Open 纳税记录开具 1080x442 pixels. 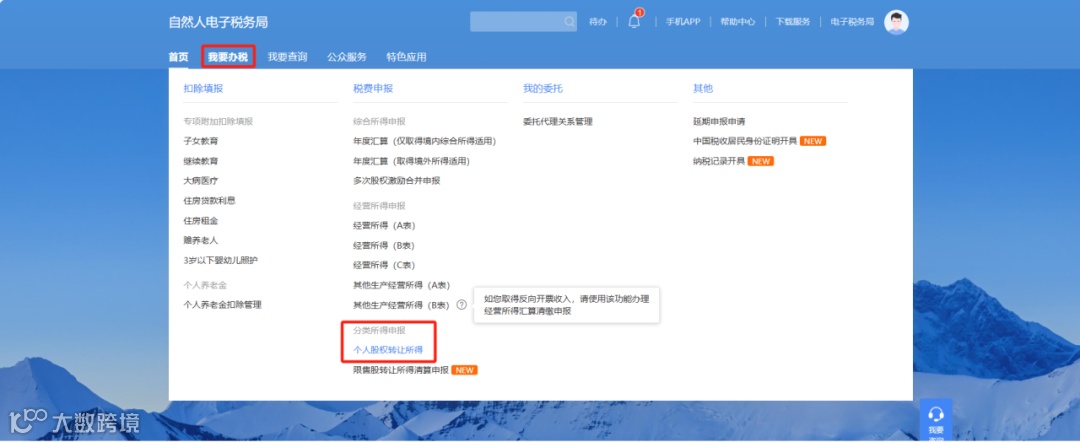tap(719, 161)
